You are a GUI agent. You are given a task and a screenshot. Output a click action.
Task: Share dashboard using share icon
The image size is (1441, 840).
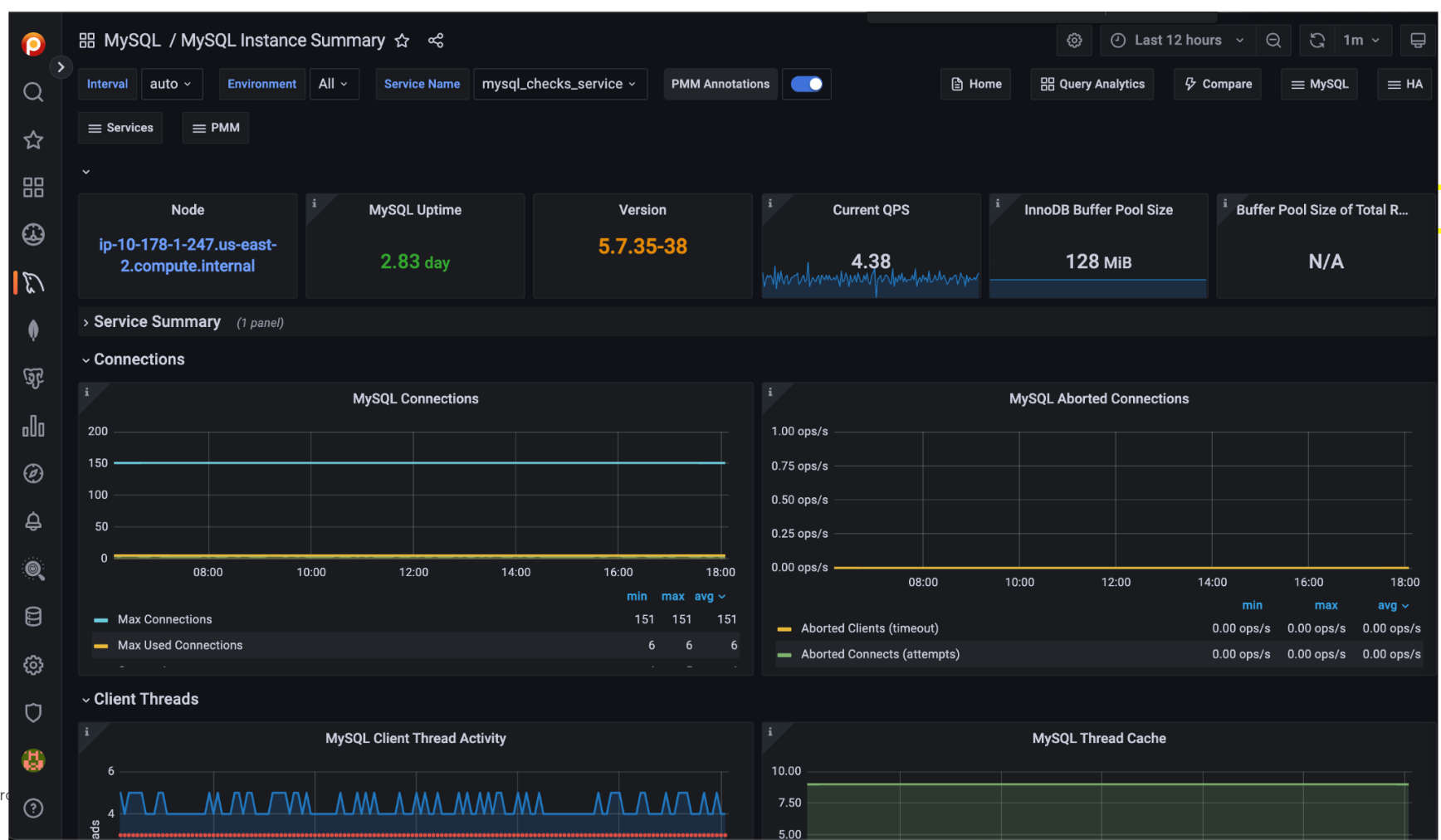tap(436, 41)
